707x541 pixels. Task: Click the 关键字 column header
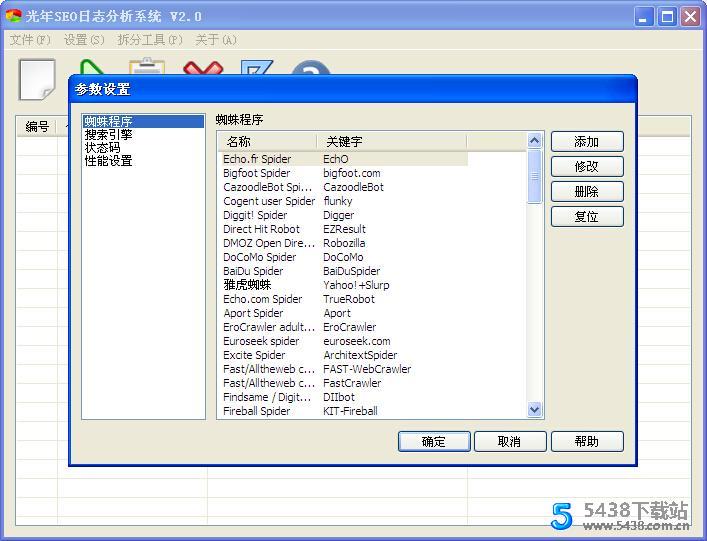point(391,142)
